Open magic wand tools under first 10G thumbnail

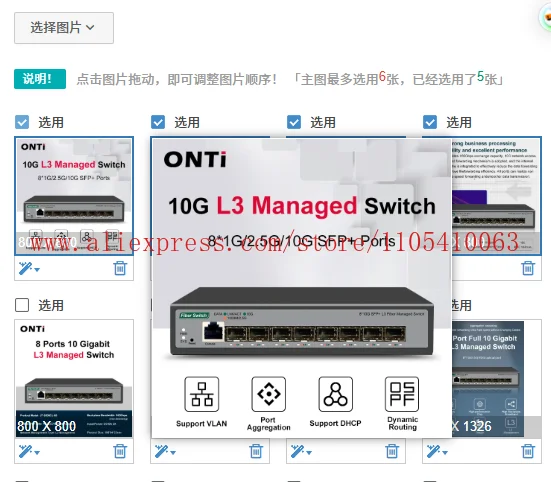[x=29, y=268]
